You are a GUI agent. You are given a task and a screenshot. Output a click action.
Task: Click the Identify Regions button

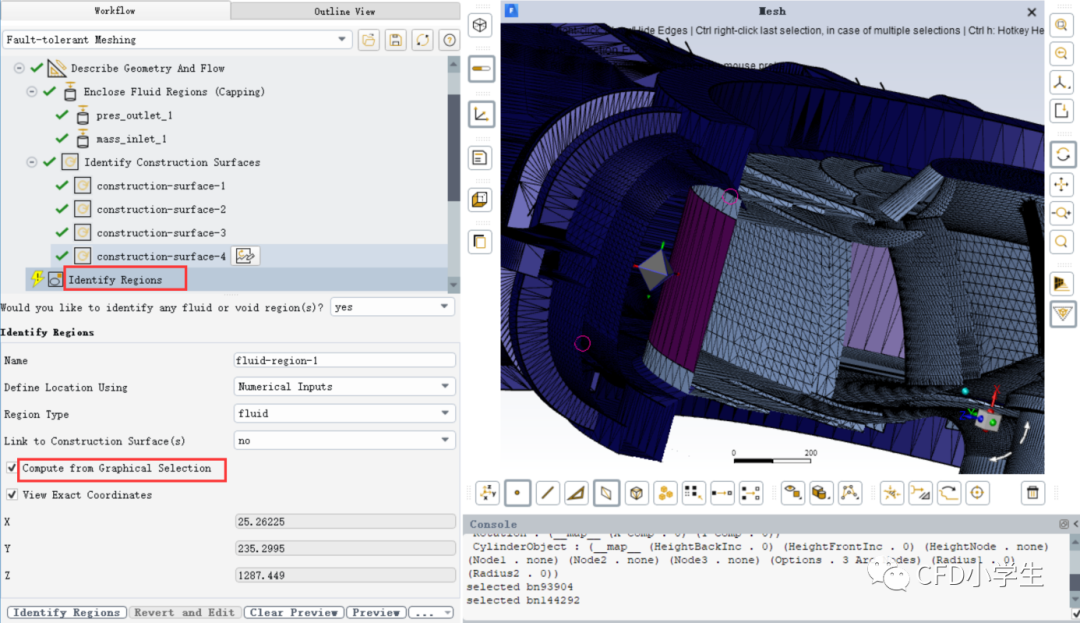coord(67,612)
